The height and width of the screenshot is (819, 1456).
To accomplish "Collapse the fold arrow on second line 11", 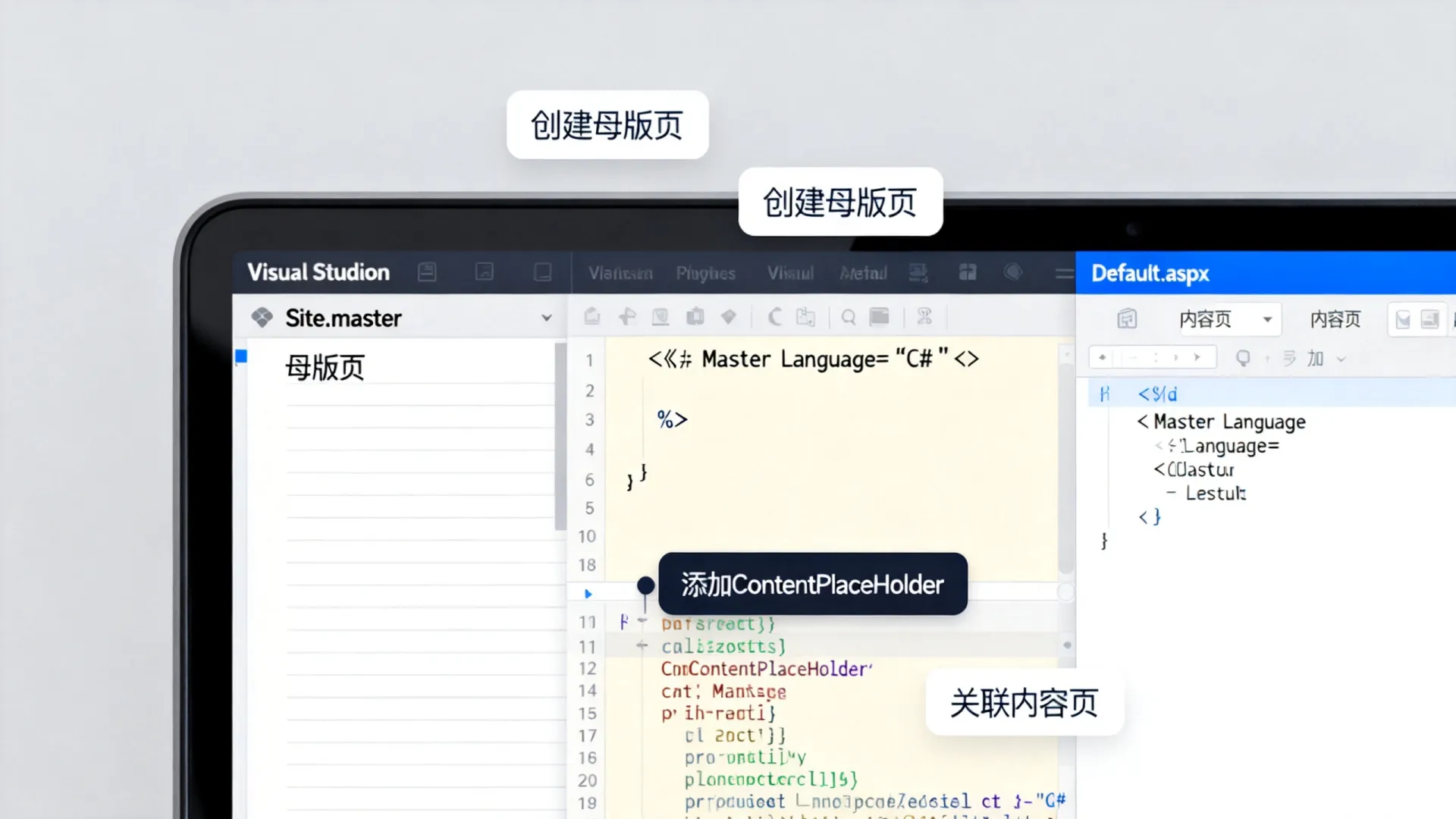I will [x=642, y=645].
